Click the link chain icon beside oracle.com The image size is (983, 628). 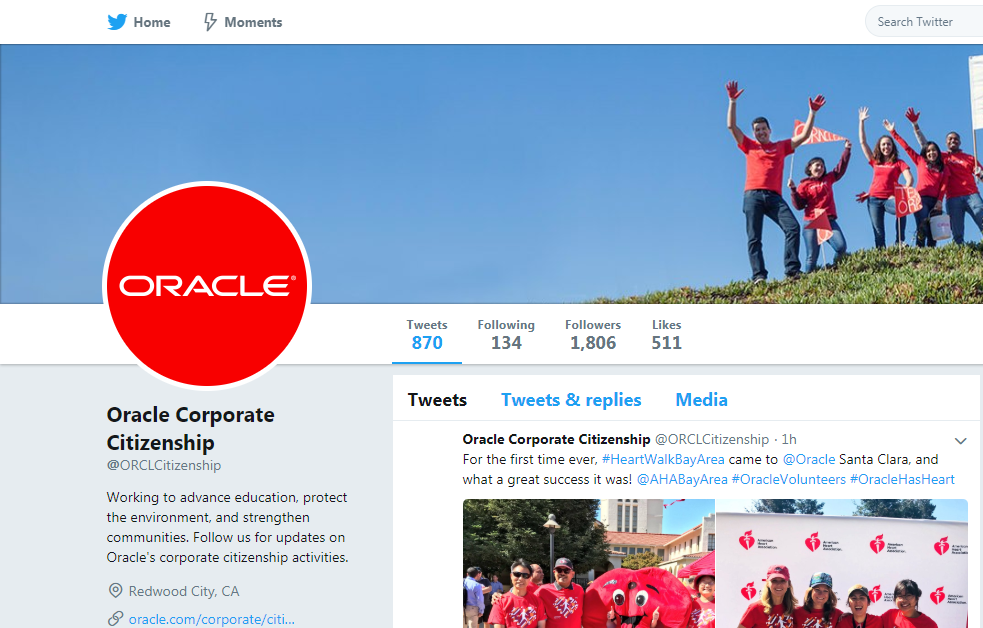(x=115, y=619)
